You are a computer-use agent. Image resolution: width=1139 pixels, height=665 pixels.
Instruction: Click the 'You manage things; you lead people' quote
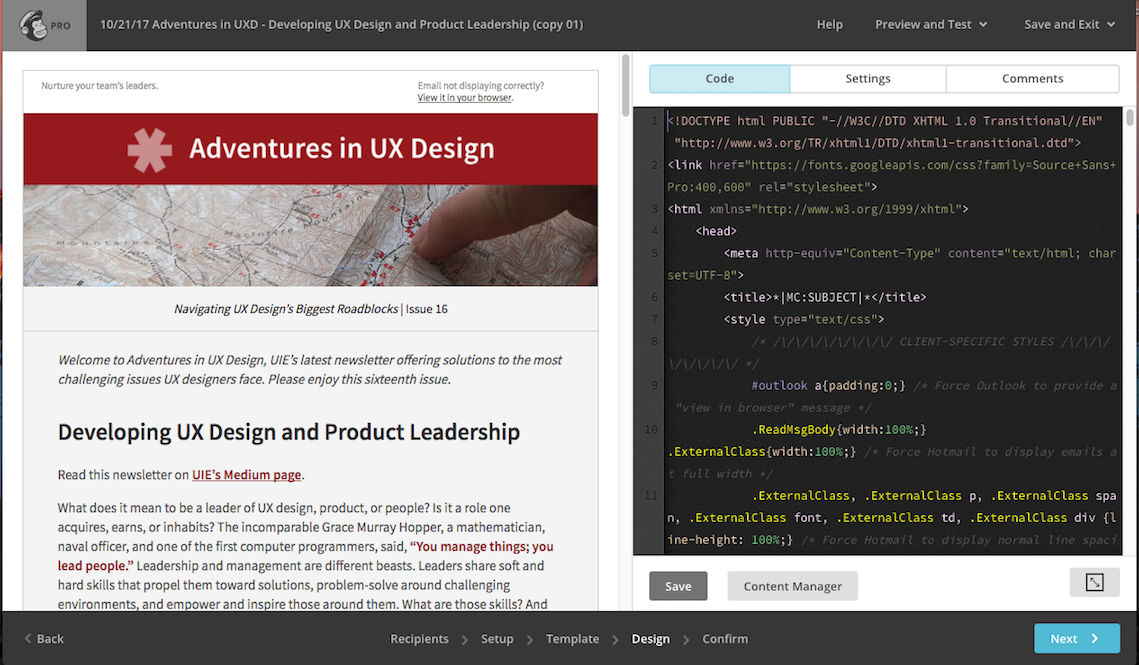pos(305,556)
